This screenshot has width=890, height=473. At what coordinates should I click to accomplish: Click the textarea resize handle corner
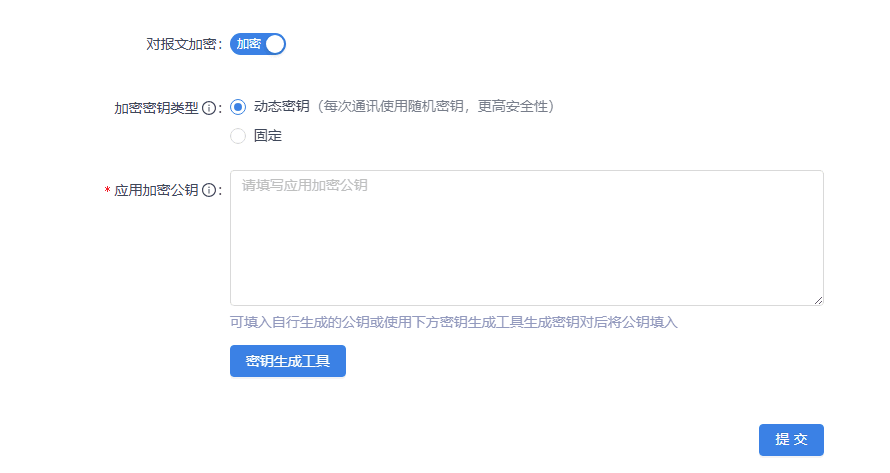[818, 300]
